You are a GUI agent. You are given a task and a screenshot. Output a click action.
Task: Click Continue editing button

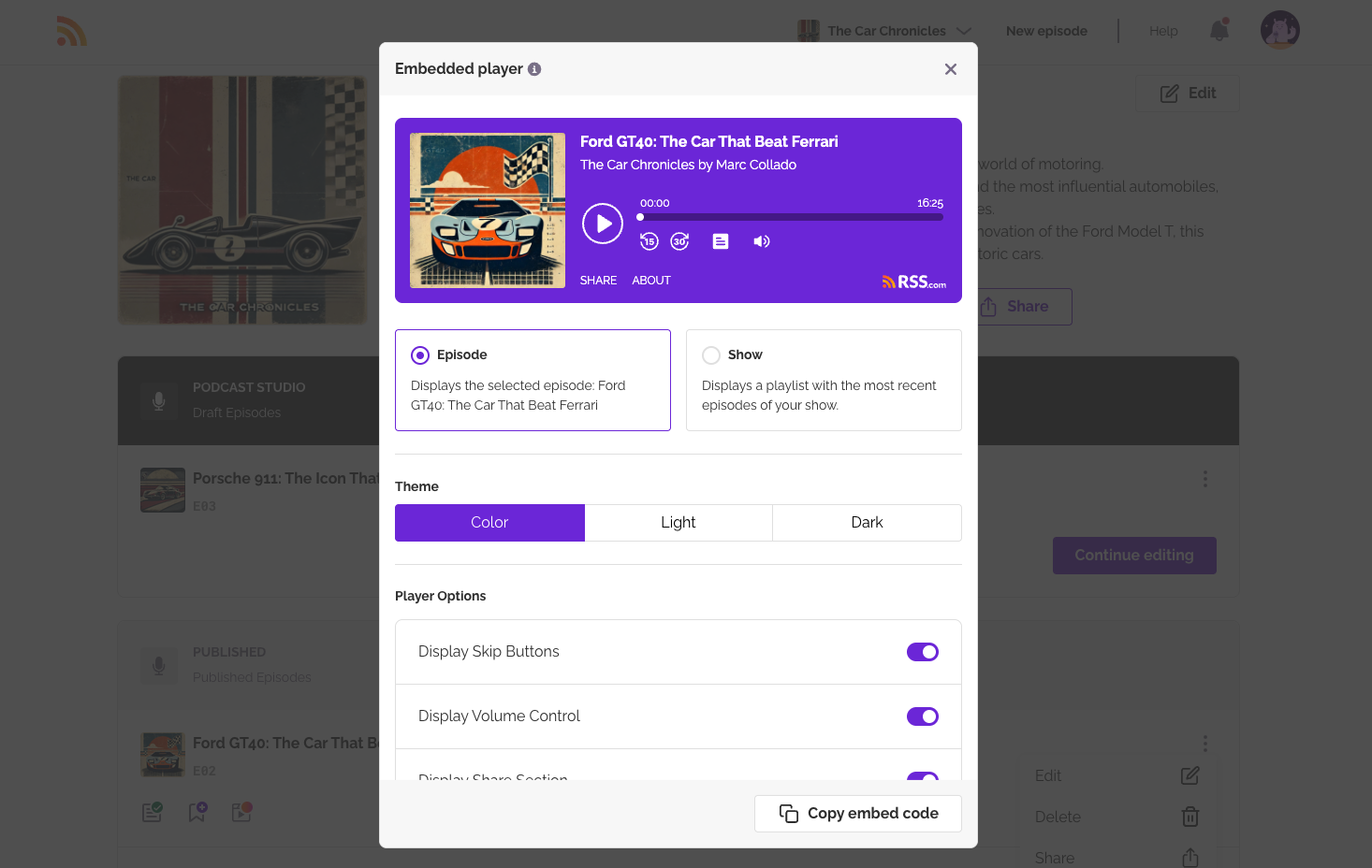(x=1134, y=556)
